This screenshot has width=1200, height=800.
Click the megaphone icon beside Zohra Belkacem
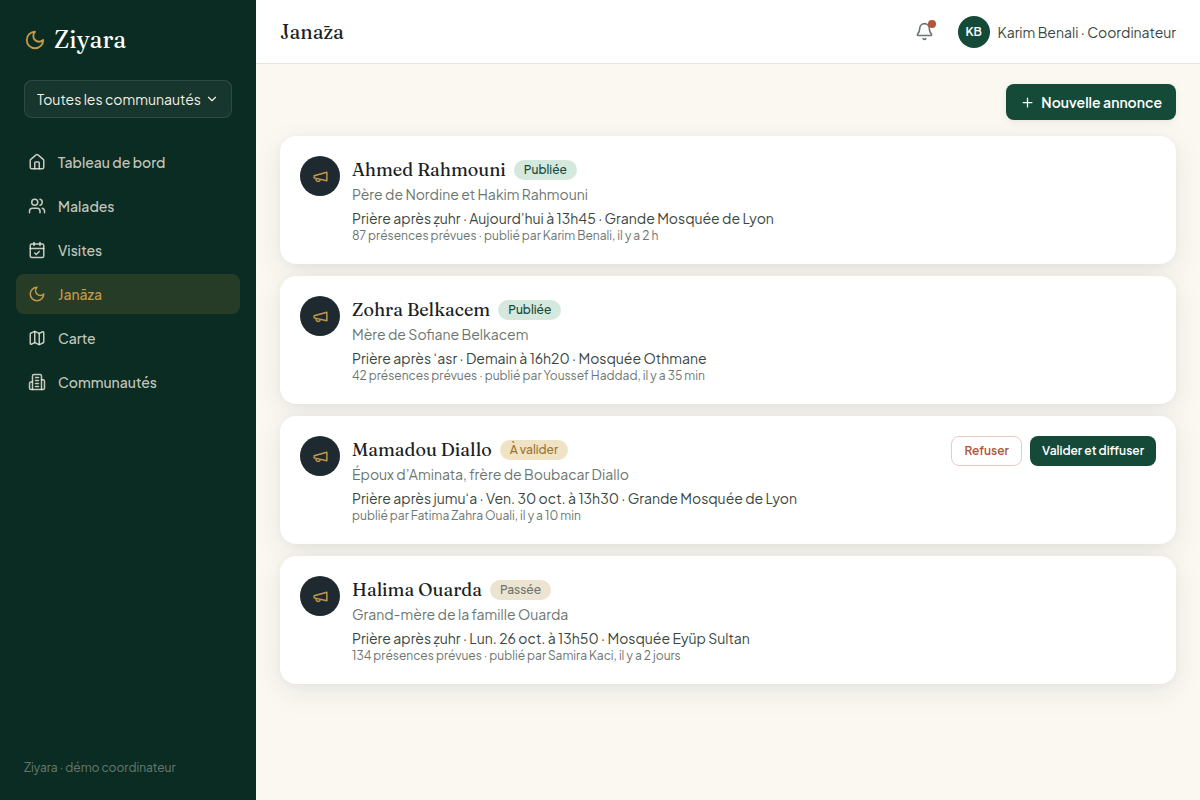coord(320,316)
